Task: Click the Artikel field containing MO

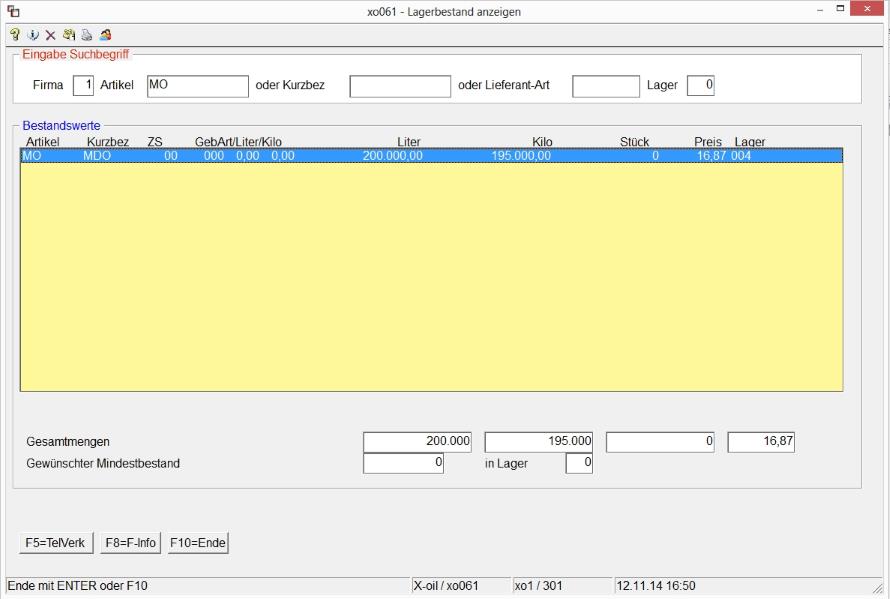Action: tap(198, 86)
